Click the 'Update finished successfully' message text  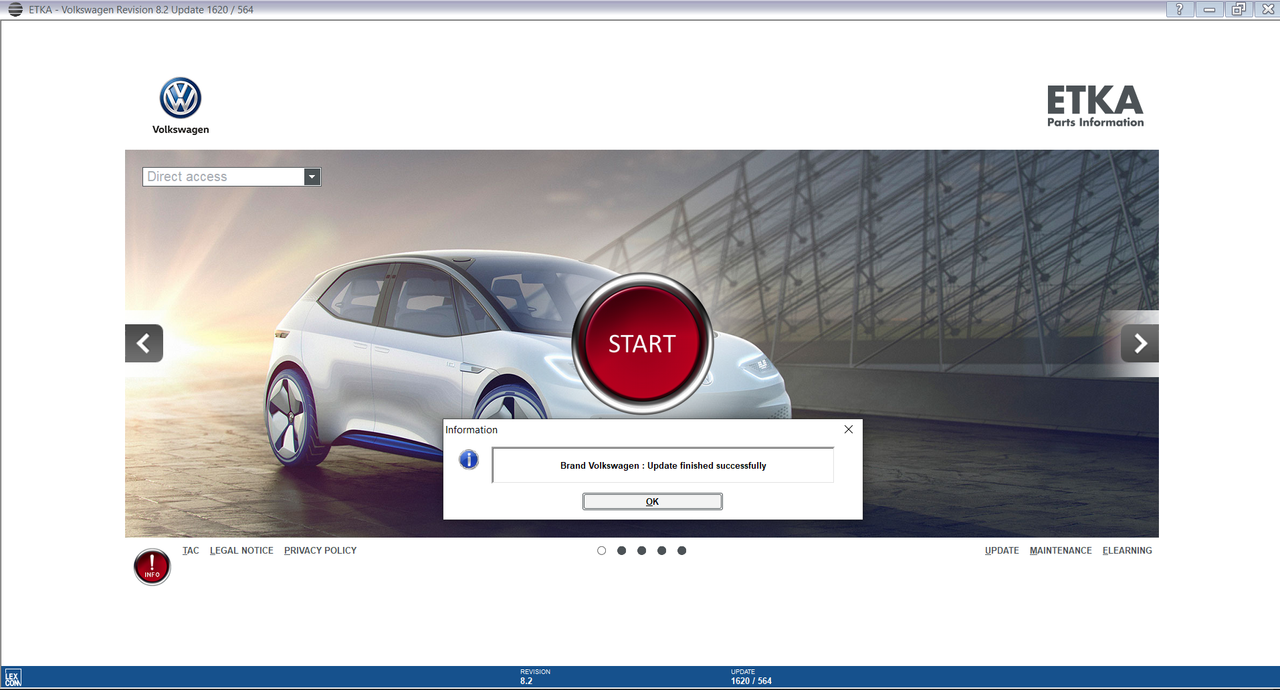pyautogui.click(x=663, y=466)
